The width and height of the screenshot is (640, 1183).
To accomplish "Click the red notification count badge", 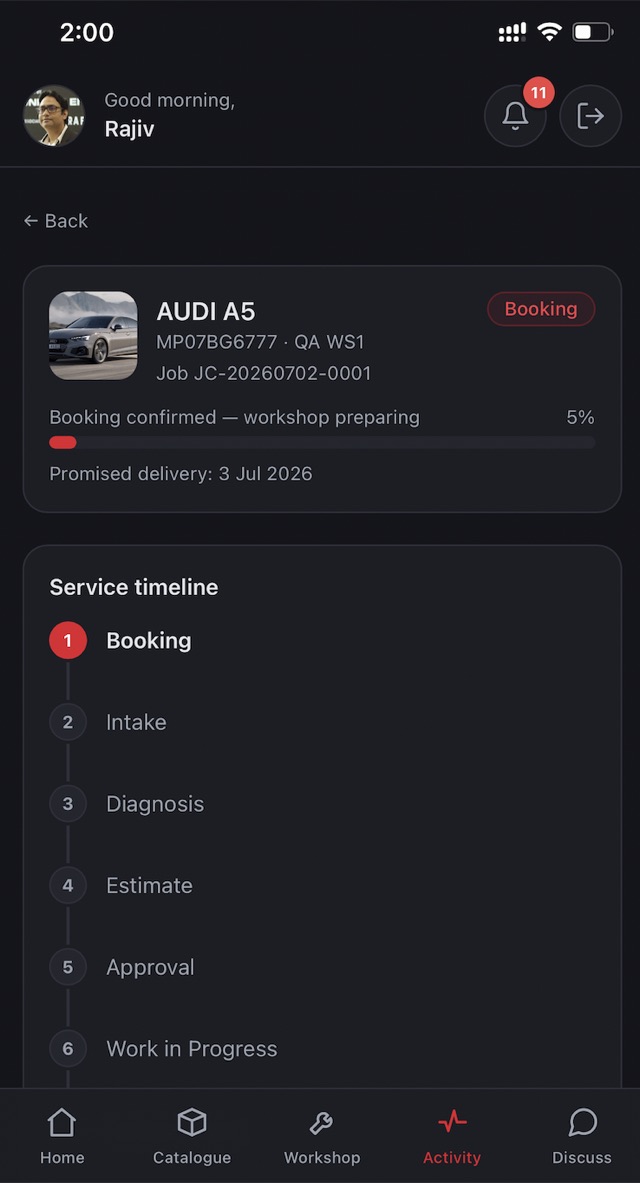I will coord(538,93).
